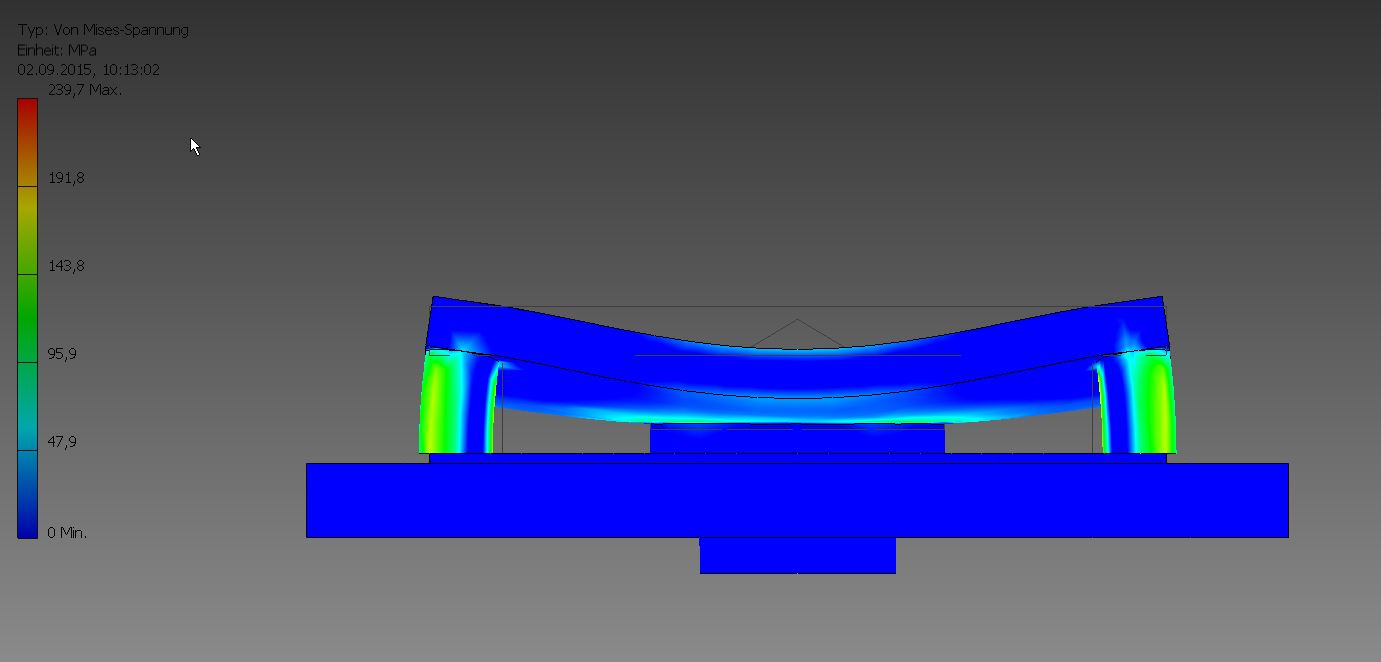Select the date stamp "02.09.2015, 10:13:02"
Screen dimensions: 1381x662
(x=89, y=70)
